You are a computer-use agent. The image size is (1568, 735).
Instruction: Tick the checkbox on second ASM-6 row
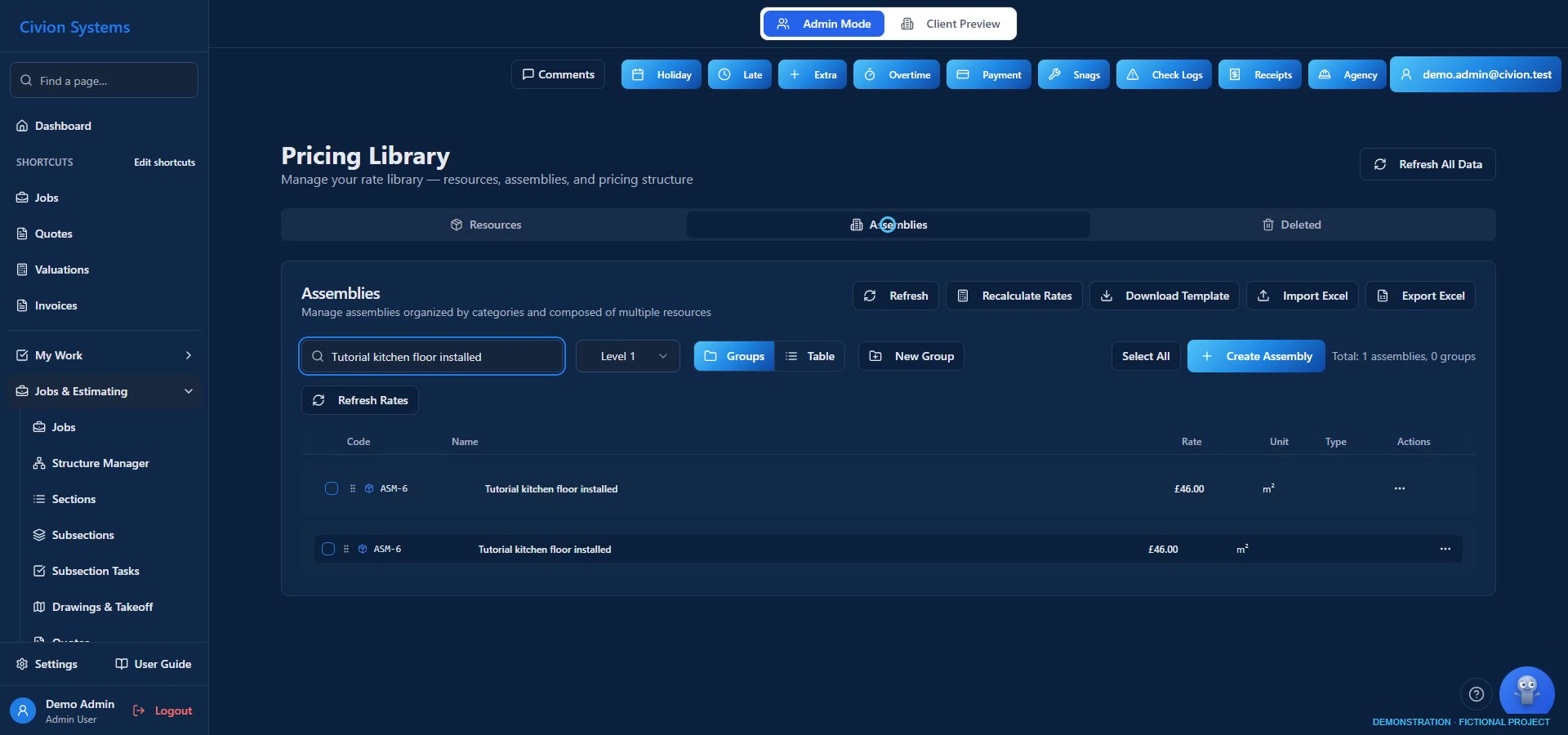[x=328, y=549]
